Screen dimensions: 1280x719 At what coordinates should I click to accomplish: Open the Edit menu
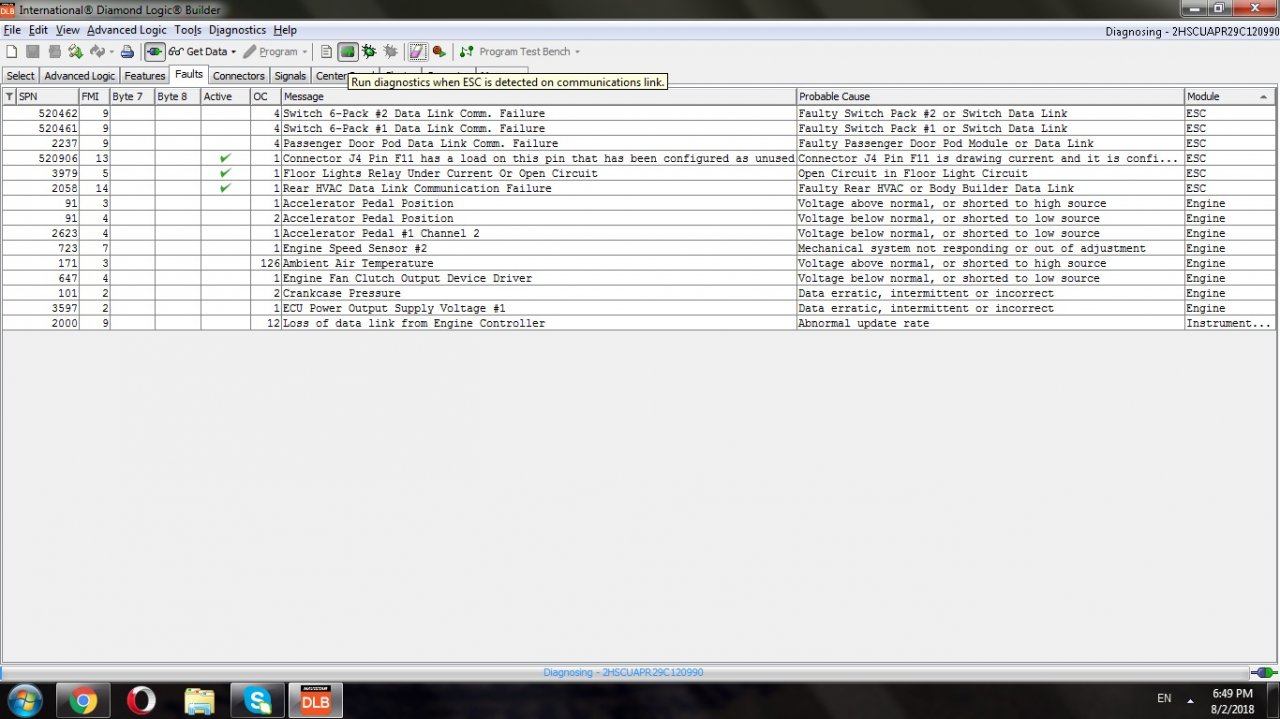tap(38, 30)
